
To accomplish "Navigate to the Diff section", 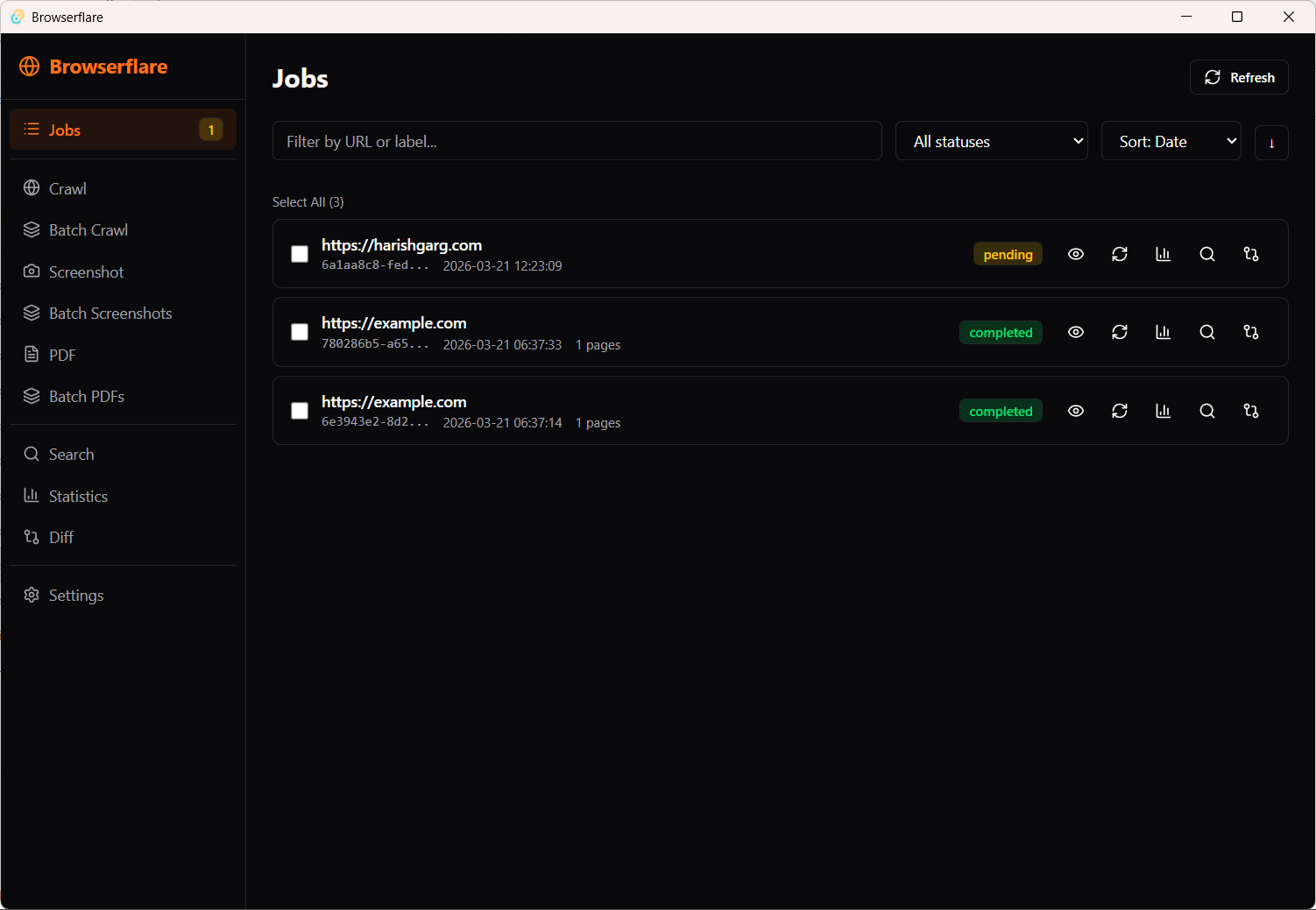I will pyautogui.click(x=60, y=537).
